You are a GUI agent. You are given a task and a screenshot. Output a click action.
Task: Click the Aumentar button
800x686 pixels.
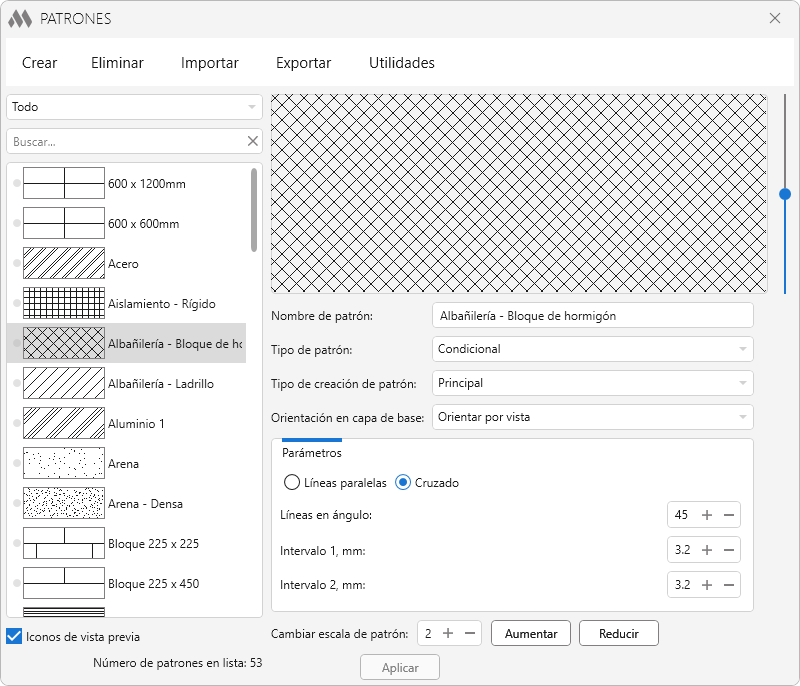[x=531, y=633]
